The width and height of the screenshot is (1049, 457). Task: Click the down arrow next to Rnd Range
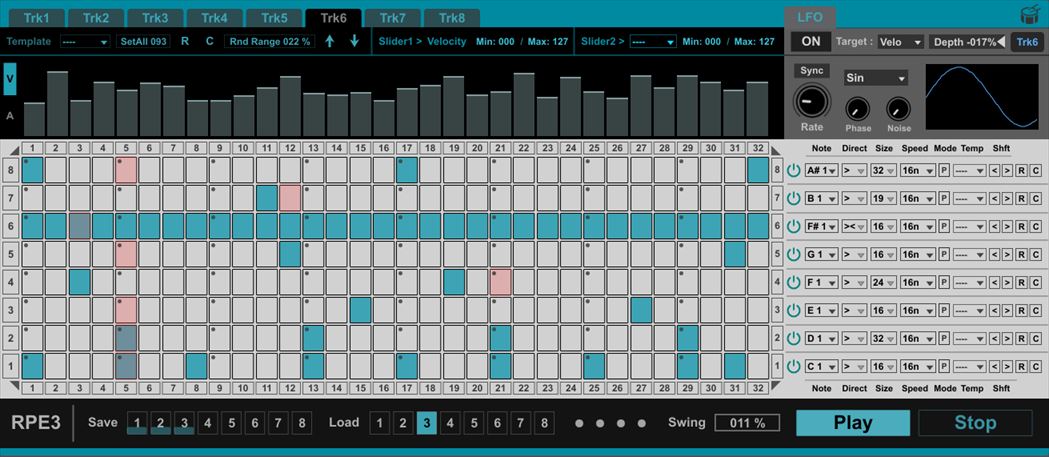click(354, 41)
